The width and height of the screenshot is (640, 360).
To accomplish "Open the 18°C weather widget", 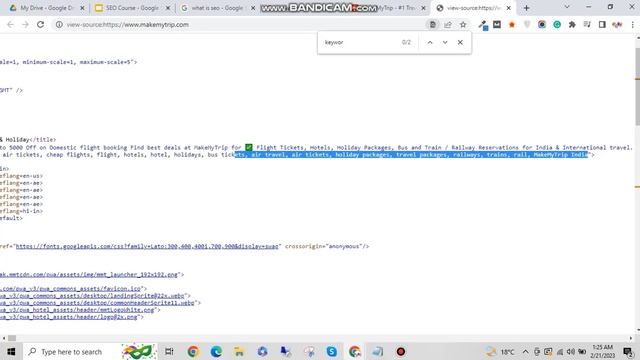I will click(x=500, y=352).
